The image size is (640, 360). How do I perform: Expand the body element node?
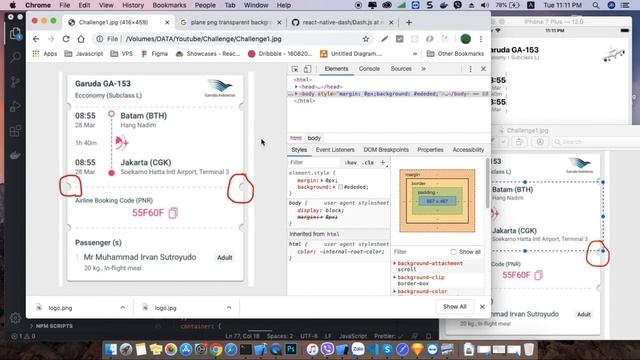click(x=296, y=93)
